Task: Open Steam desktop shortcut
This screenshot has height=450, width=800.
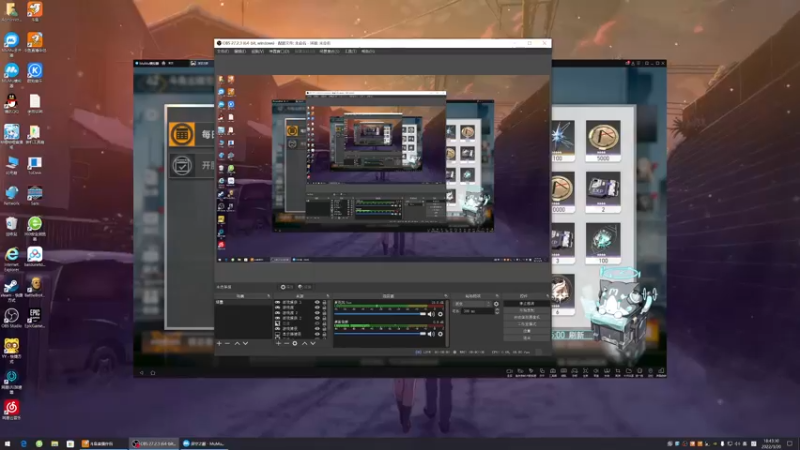Action: 11,290
